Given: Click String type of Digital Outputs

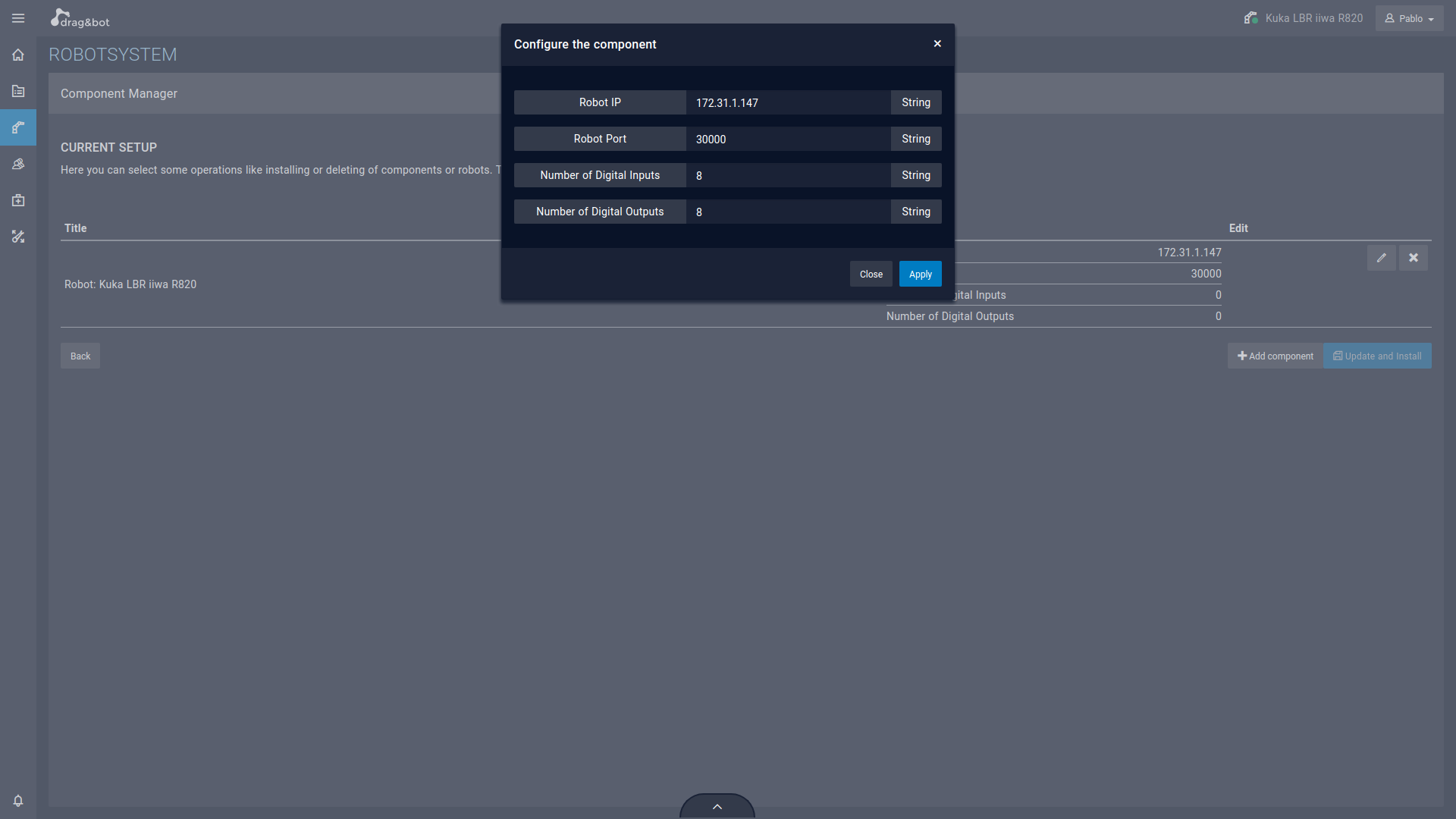Looking at the screenshot, I should 916,212.
